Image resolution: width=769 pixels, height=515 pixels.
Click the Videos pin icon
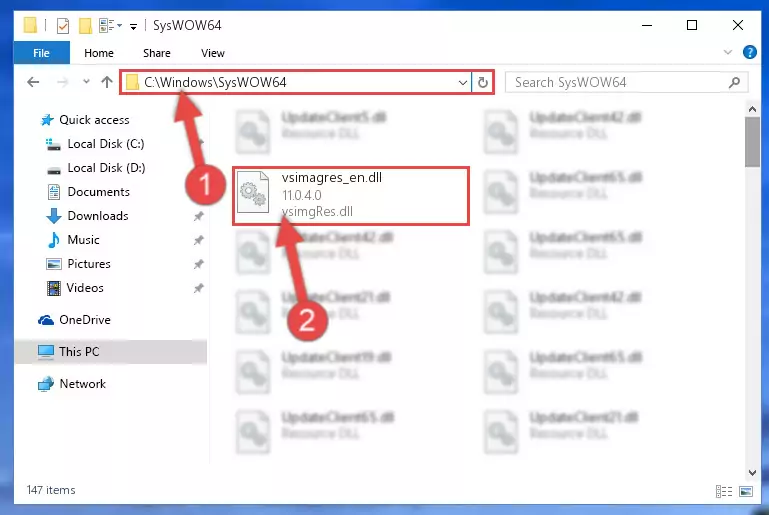point(198,288)
